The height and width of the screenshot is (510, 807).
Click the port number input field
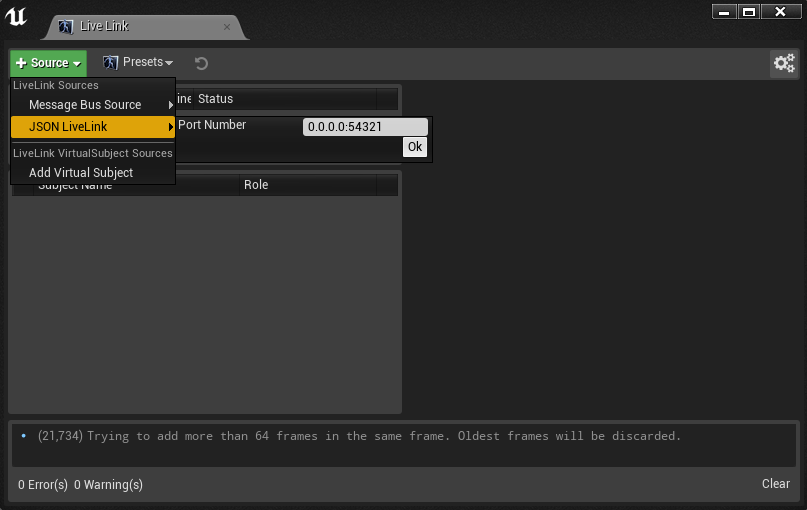click(365, 127)
